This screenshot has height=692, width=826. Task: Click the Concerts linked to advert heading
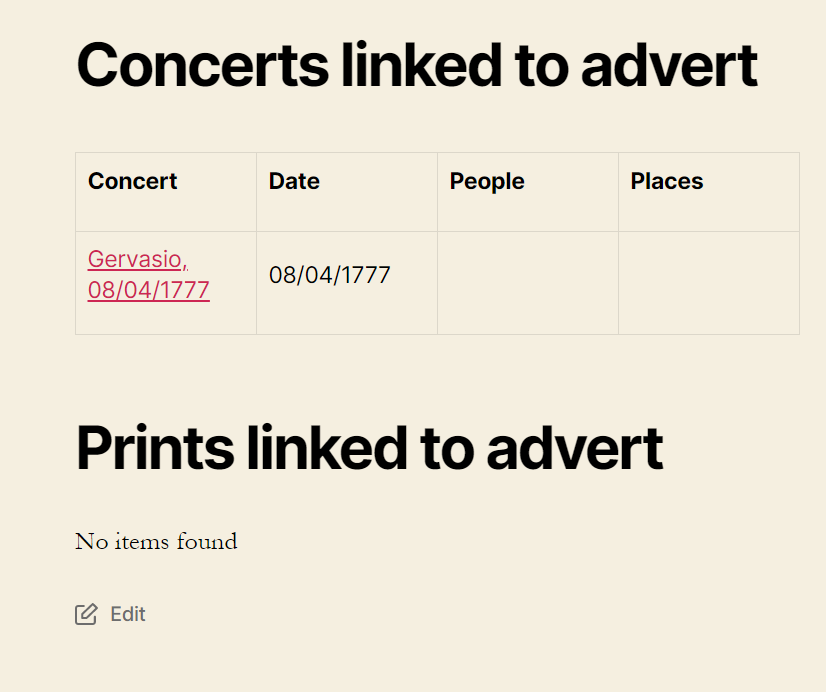click(x=417, y=65)
